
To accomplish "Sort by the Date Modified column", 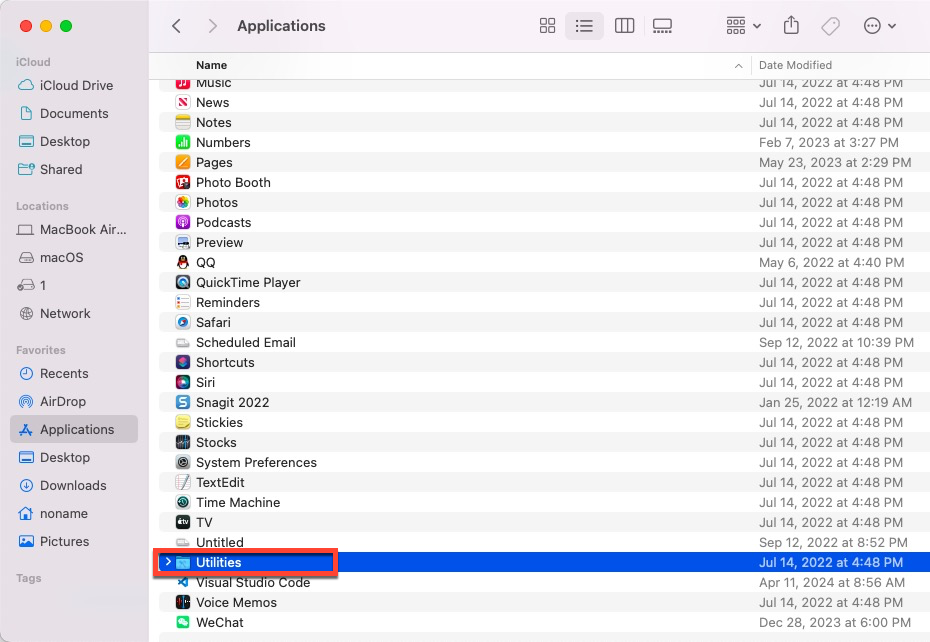I will pos(795,65).
